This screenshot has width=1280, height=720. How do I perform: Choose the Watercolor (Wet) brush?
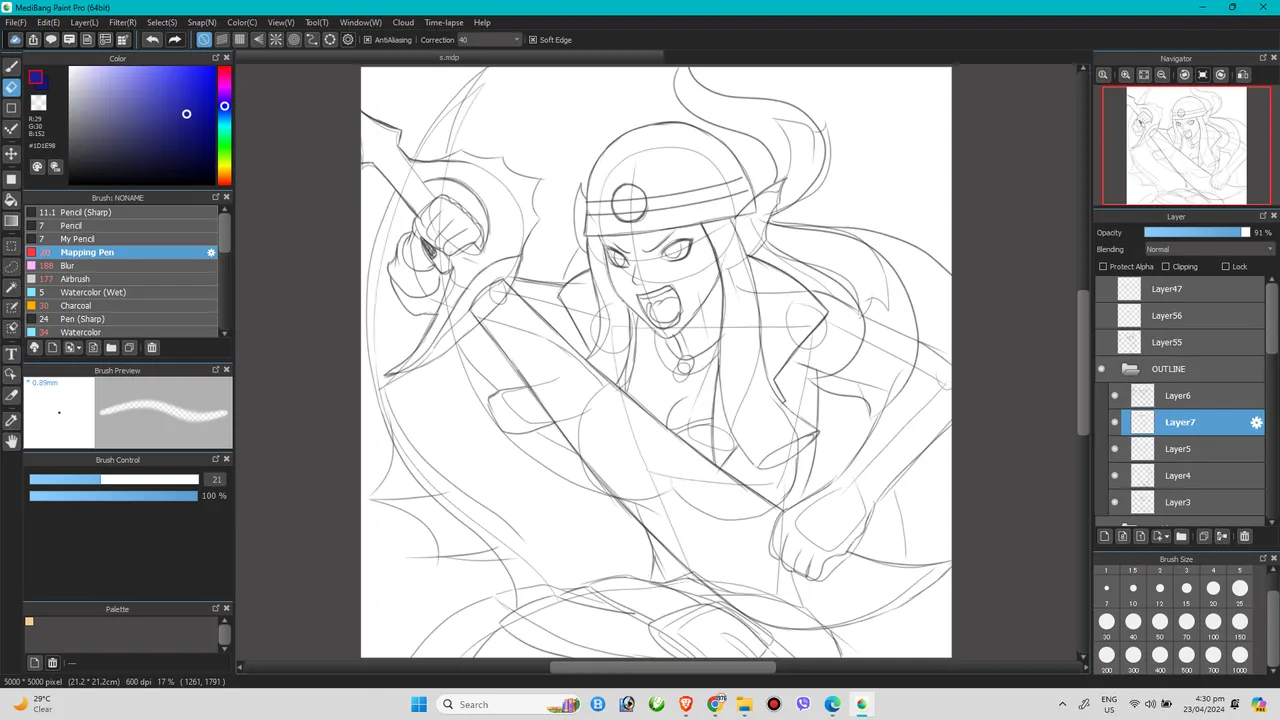click(x=121, y=292)
